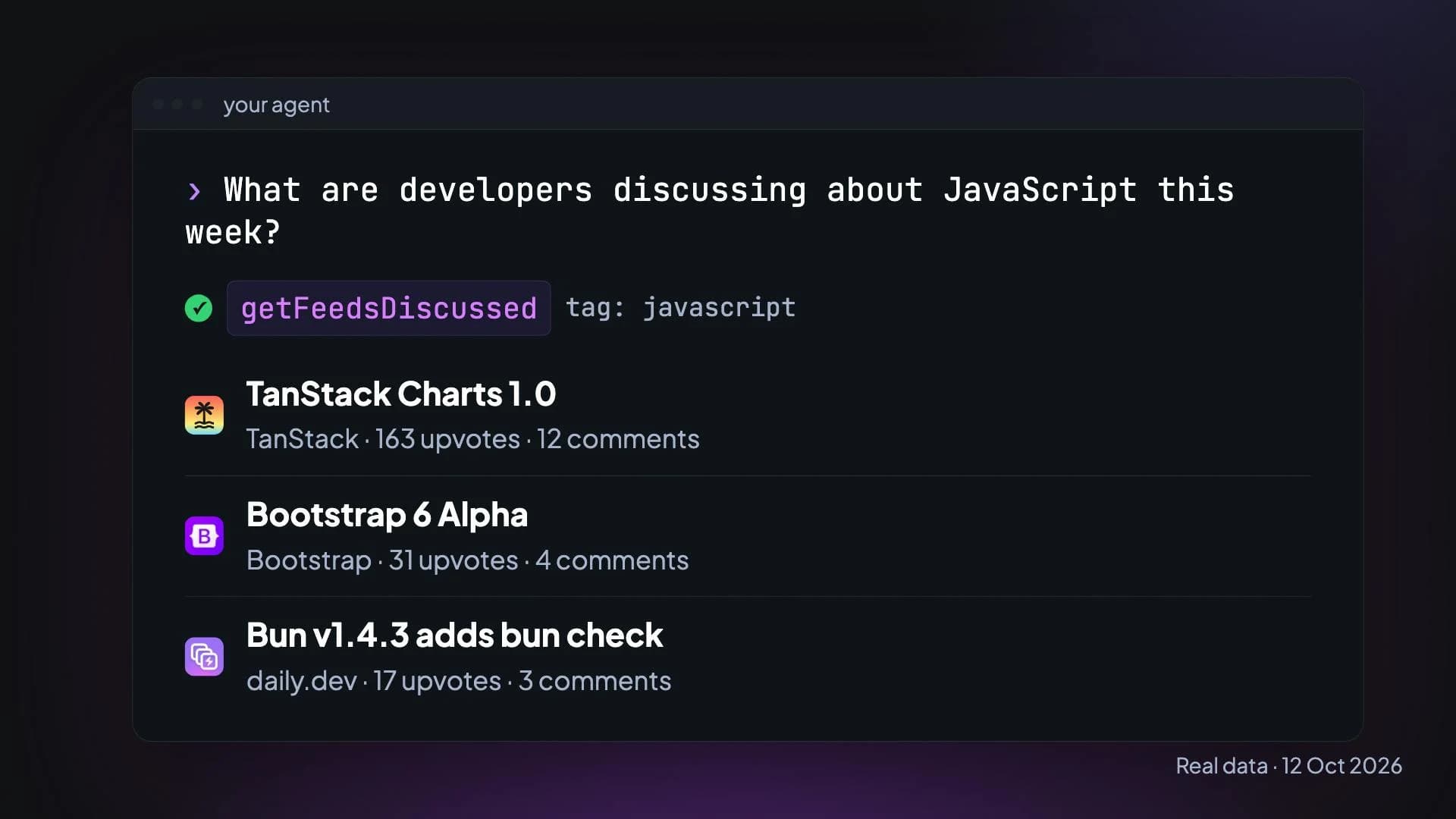Click the first window control dot
Image resolution: width=1456 pixels, height=819 pixels.
(x=158, y=104)
